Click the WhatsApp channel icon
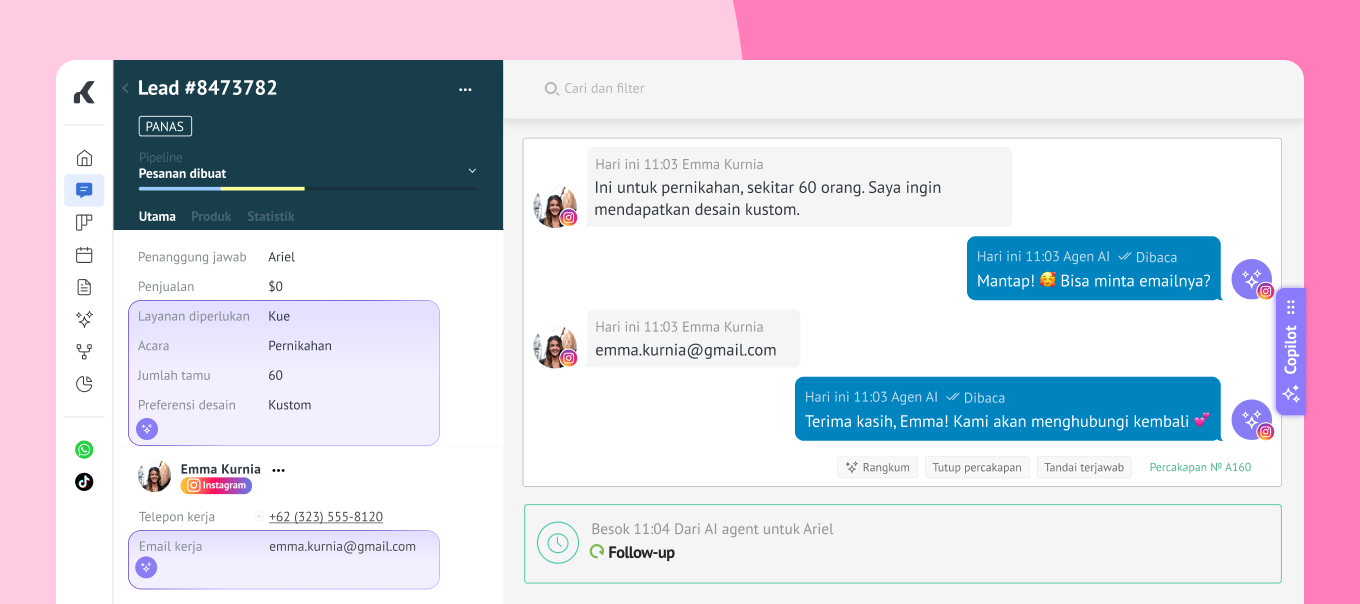 84,450
